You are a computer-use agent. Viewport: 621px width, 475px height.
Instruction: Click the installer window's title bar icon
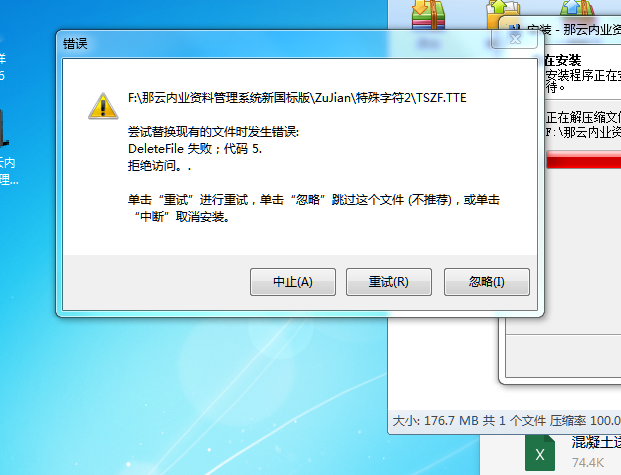514,29
